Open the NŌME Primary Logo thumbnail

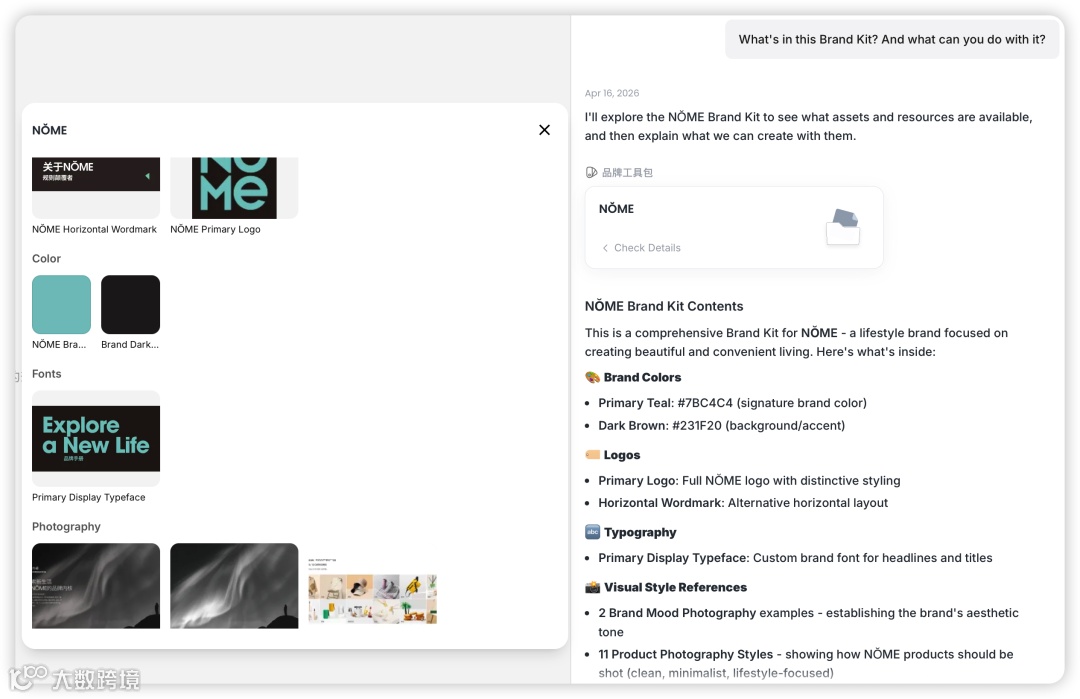(234, 187)
